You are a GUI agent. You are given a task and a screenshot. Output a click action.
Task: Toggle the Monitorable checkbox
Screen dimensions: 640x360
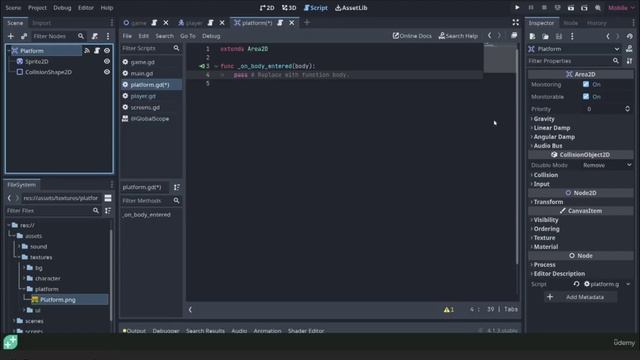coord(586,96)
